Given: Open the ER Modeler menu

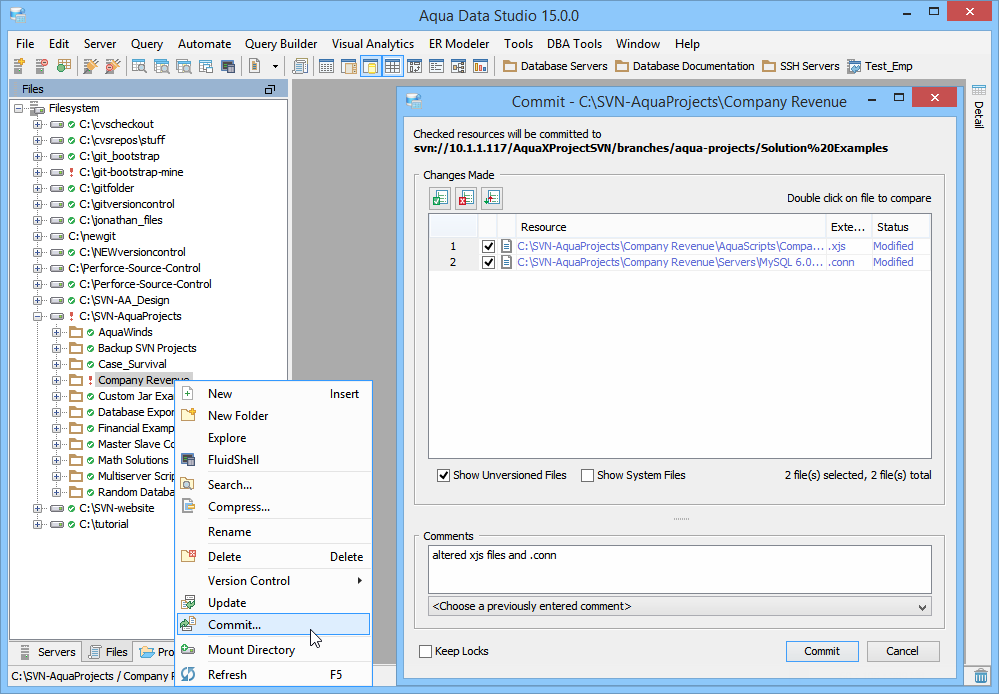Looking at the screenshot, I should click(x=459, y=44).
